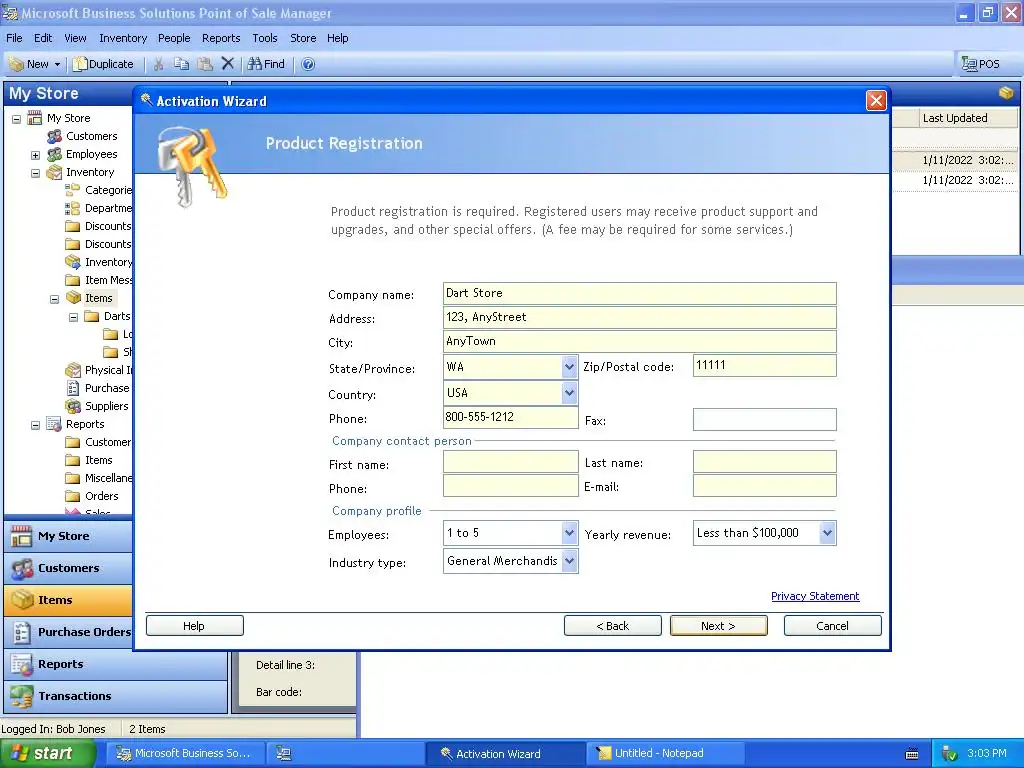Click Next in Activation Wizard

[x=718, y=626]
